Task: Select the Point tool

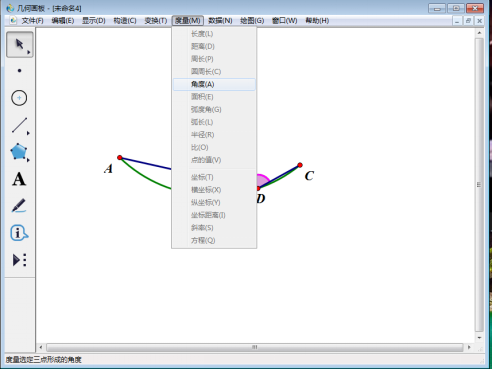Action: click(x=19, y=71)
